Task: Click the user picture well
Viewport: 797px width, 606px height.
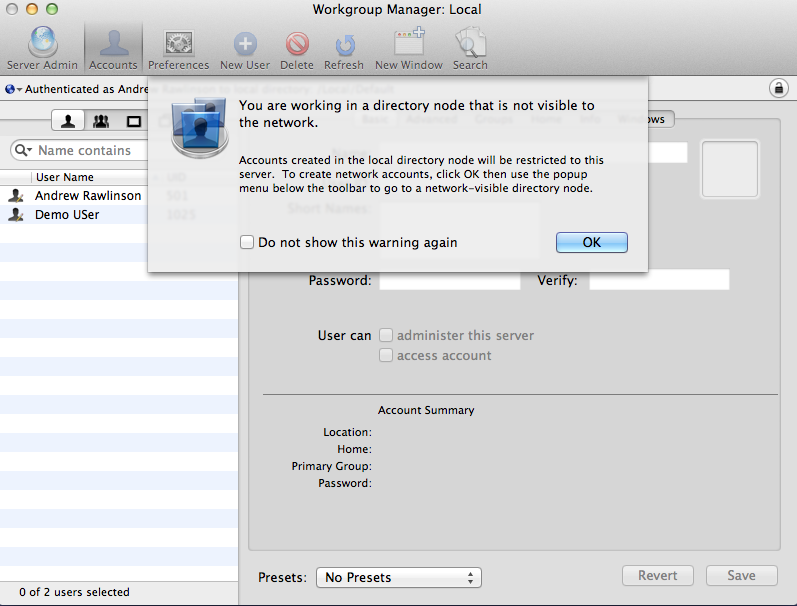Action: click(730, 169)
